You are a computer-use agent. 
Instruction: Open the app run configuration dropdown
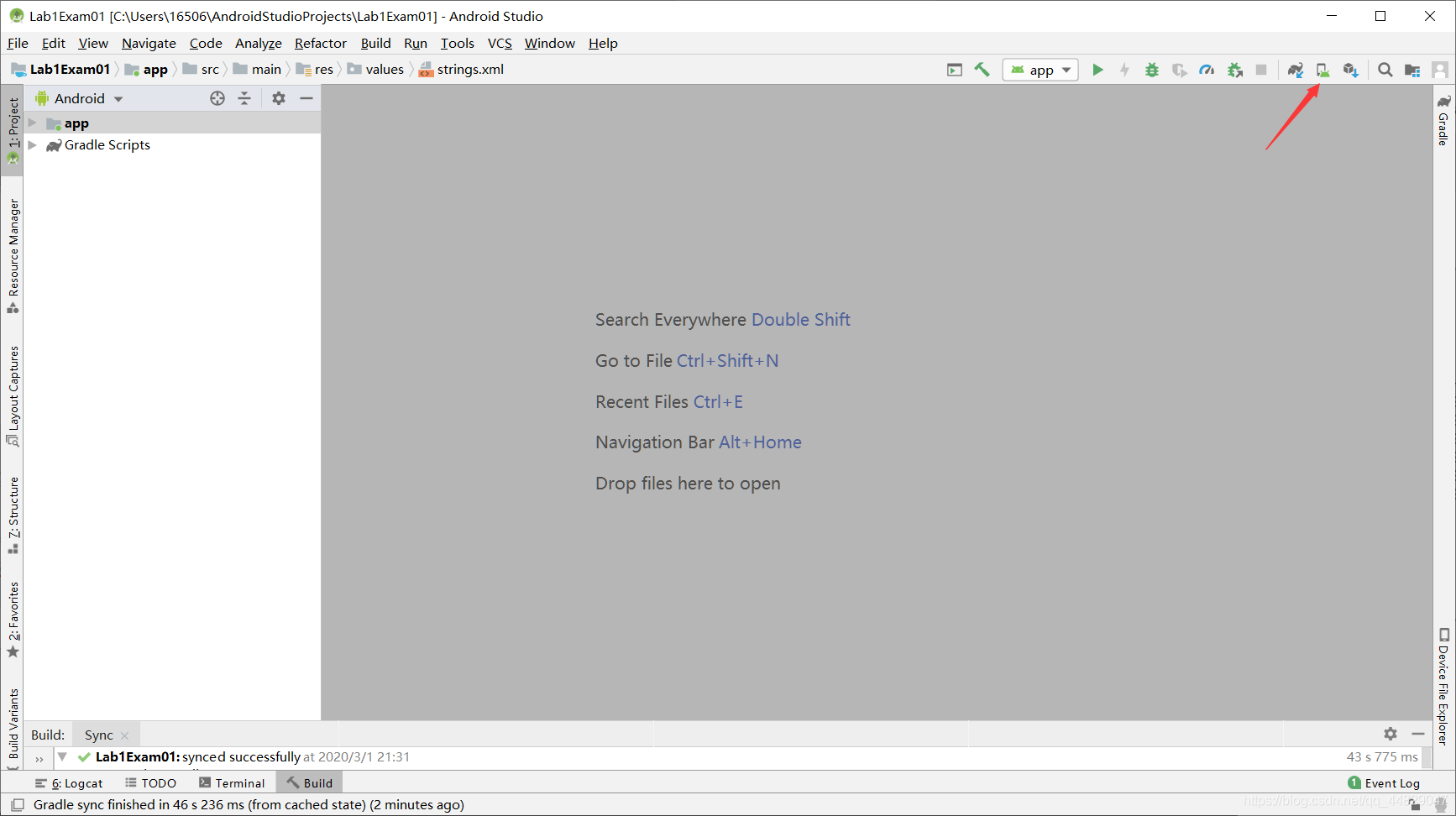point(1040,70)
